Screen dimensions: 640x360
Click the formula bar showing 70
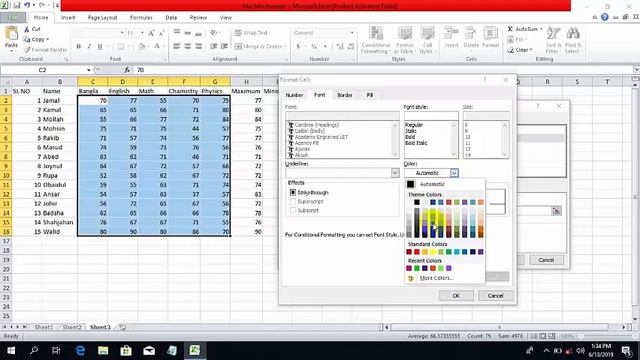click(384, 70)
